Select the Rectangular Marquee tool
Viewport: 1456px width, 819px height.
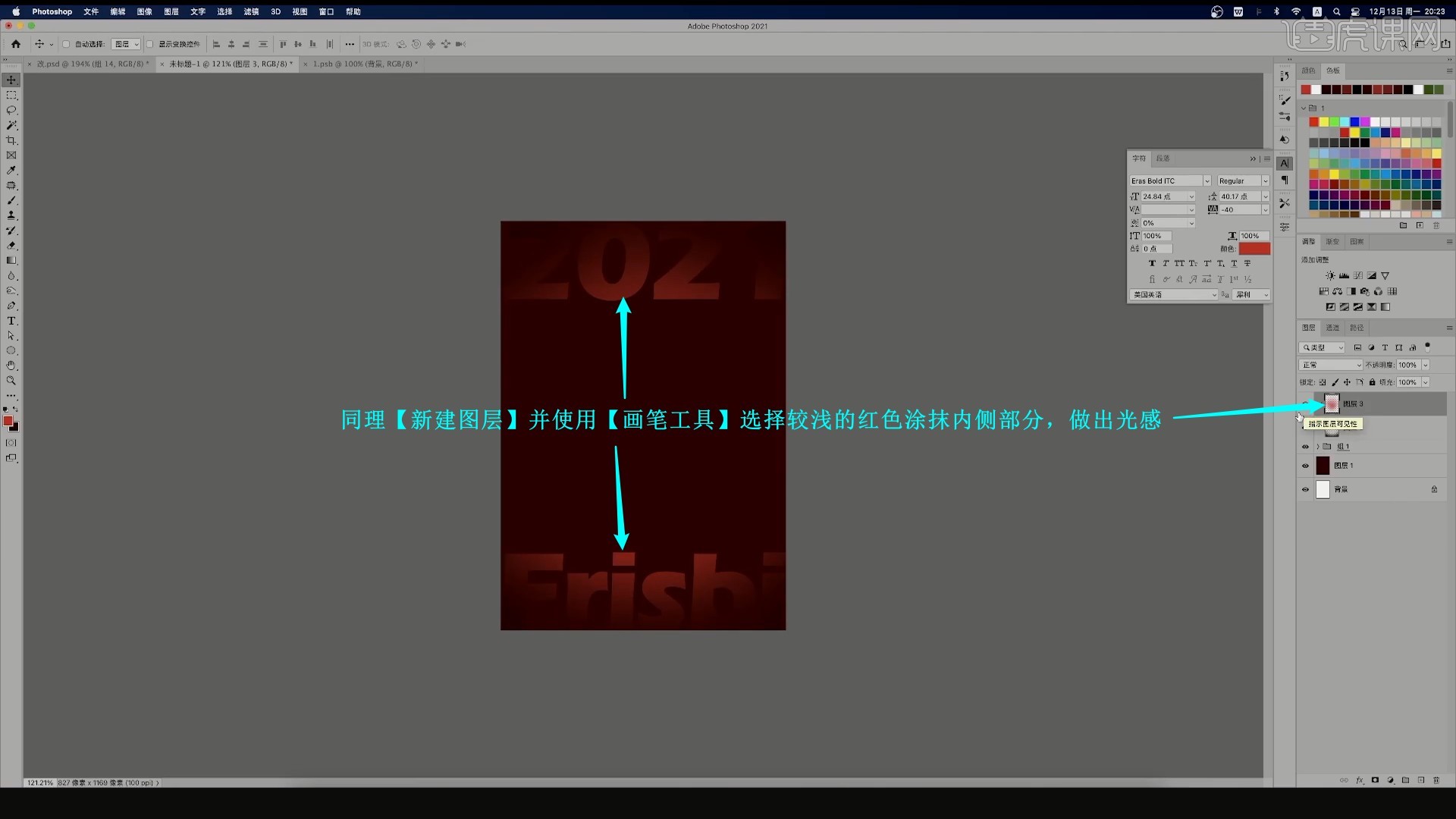tap(11, 96)
